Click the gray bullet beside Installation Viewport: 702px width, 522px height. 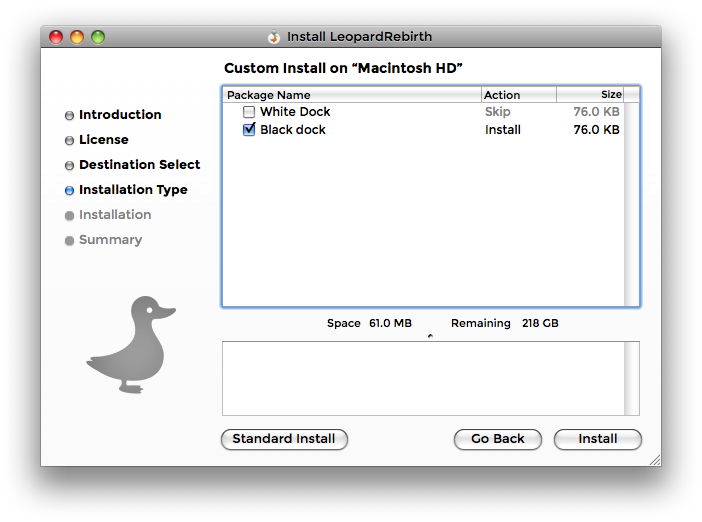point(69,216)
